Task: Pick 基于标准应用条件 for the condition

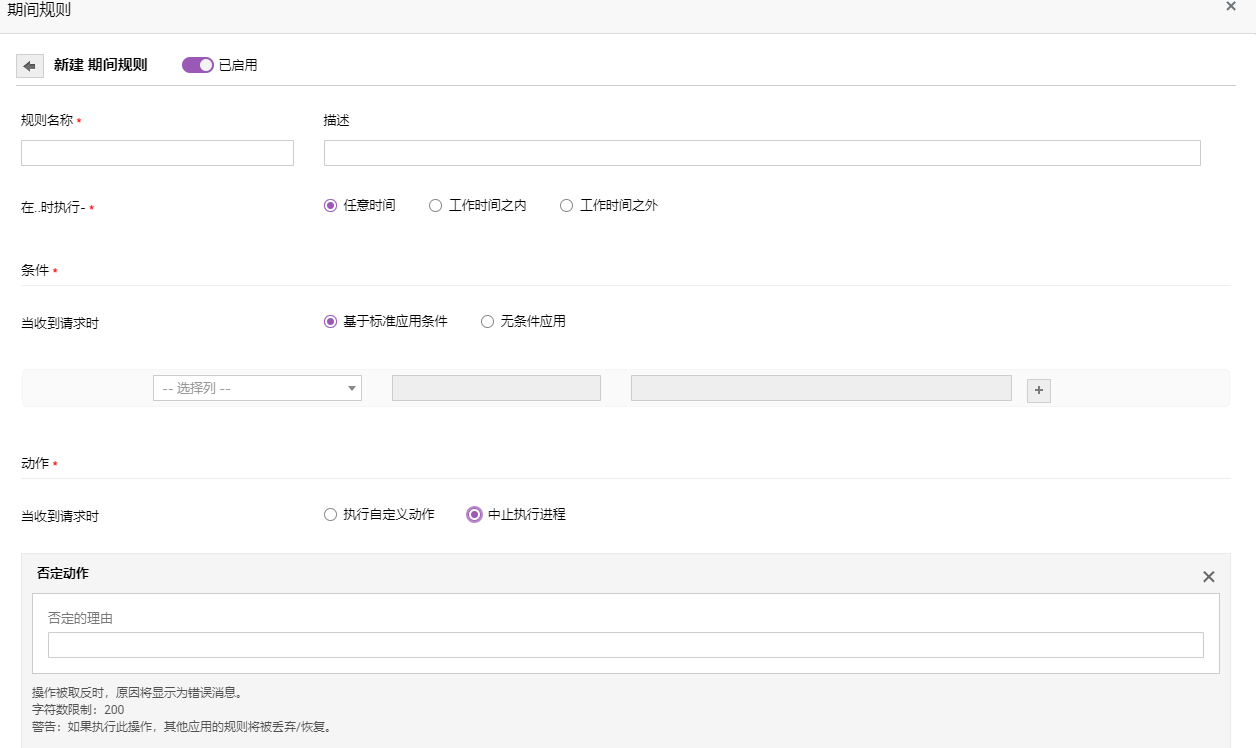Action: (330, 322)
